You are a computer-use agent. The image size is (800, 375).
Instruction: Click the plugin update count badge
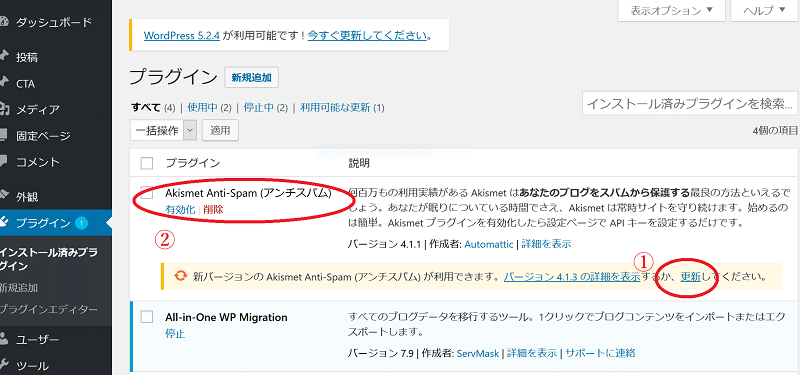pyautogui.click(x=81, y=222)
